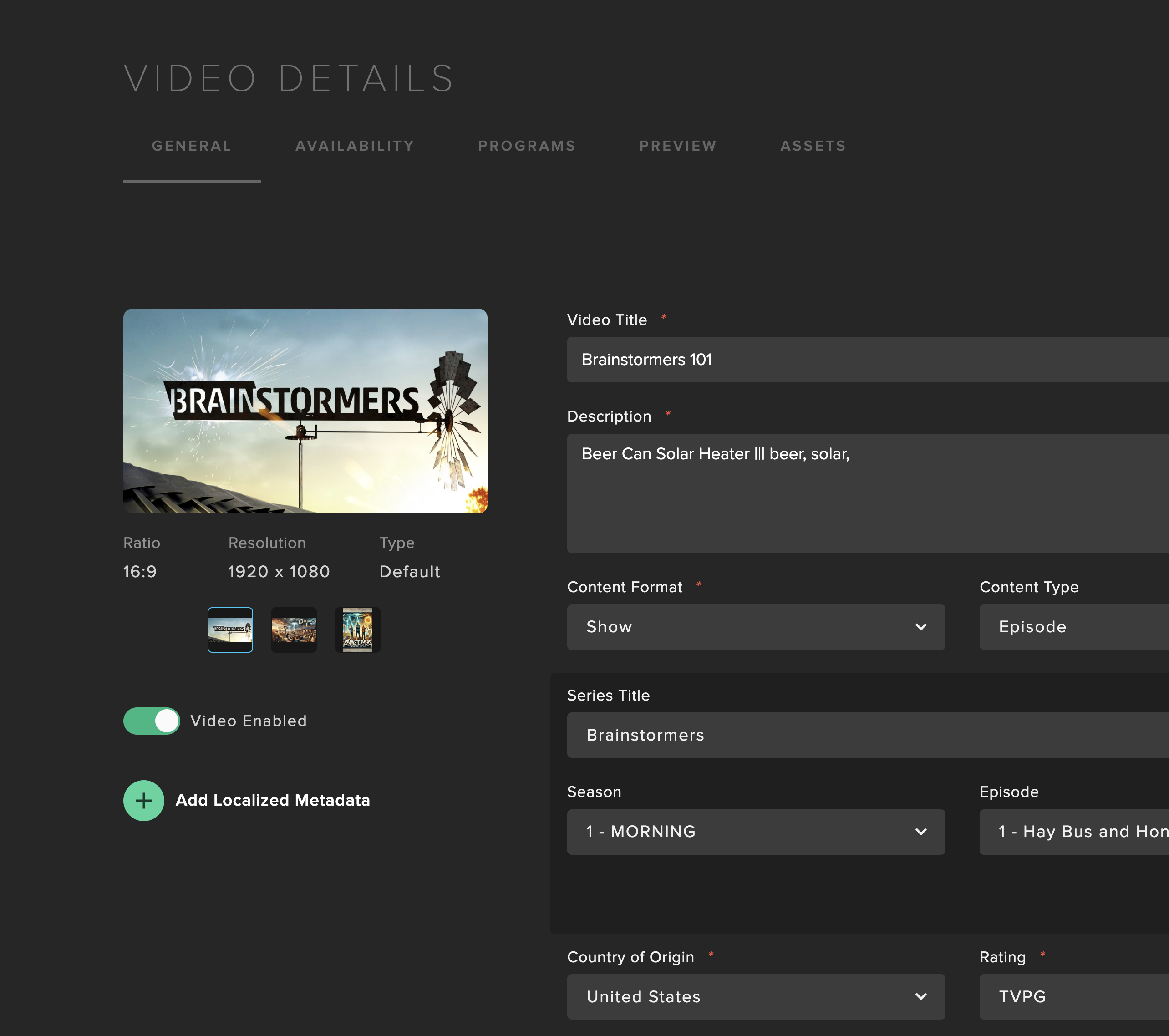Select the second landscape thumbnail
This screenshot has width=1169, height=1036.
click(294, 630)
